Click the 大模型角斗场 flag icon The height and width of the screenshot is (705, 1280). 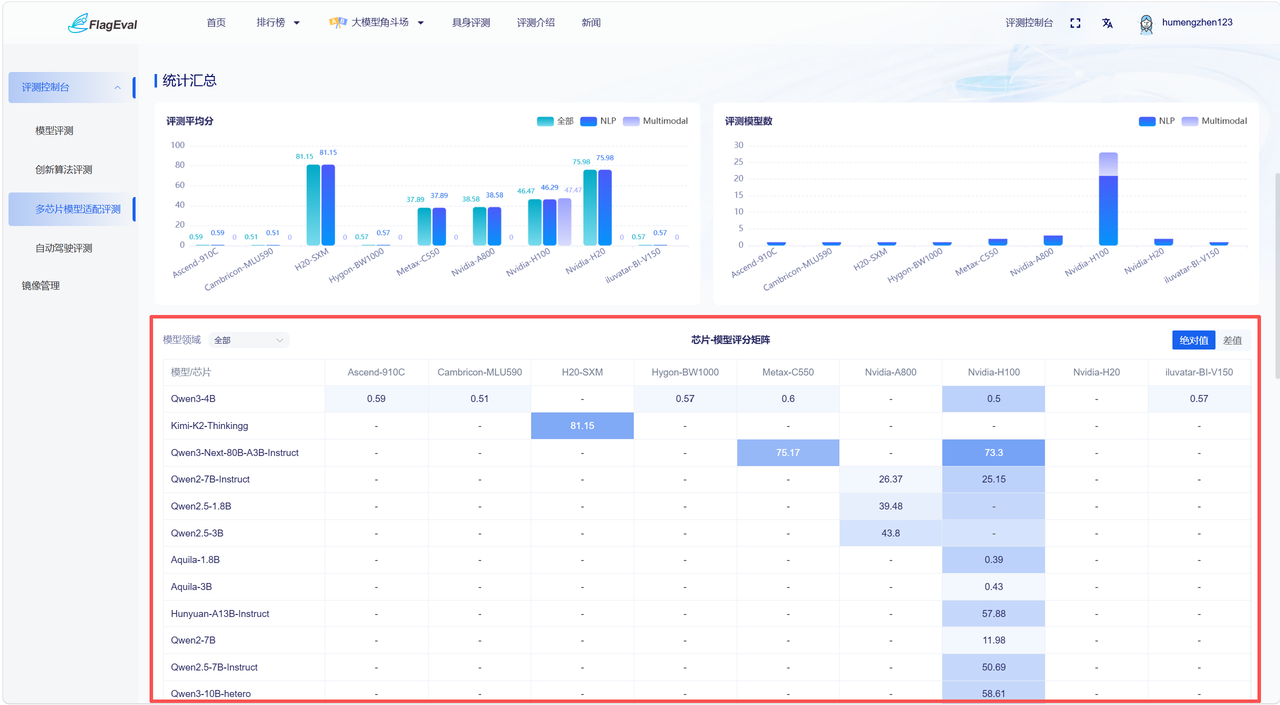338,22
